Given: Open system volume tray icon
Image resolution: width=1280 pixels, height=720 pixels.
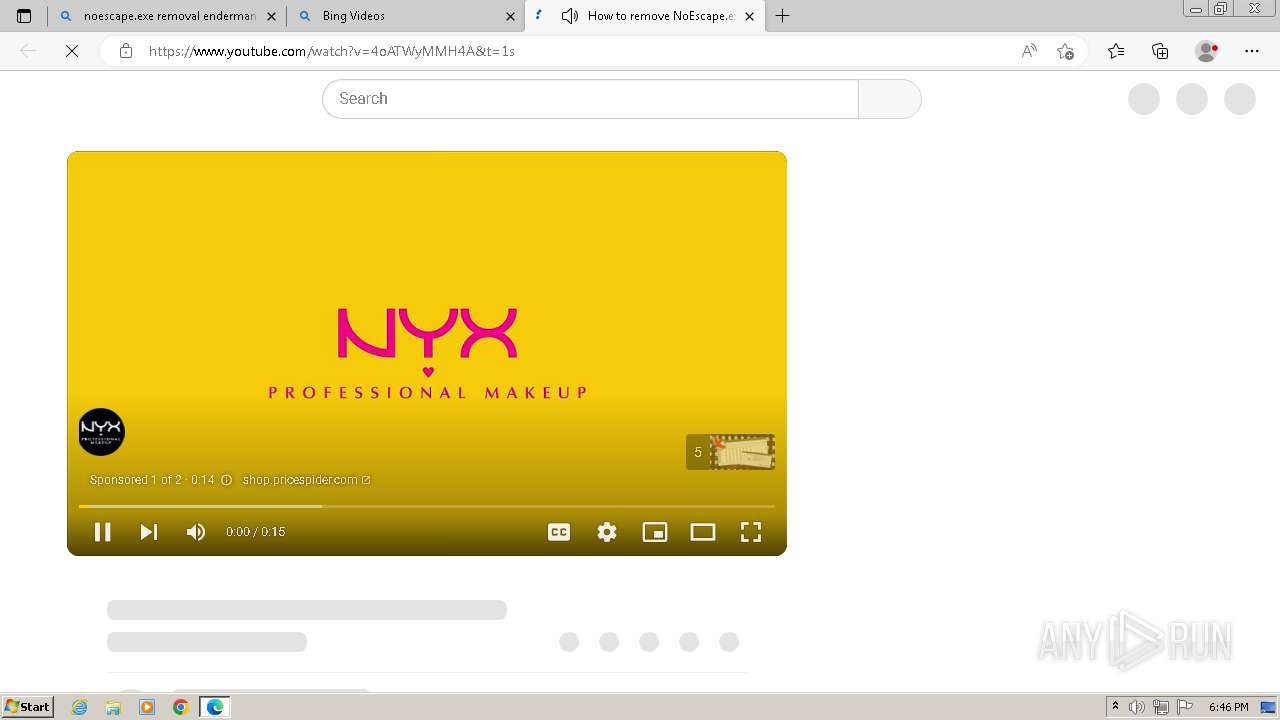Looking at the screenshot, I should [1137, 707].
